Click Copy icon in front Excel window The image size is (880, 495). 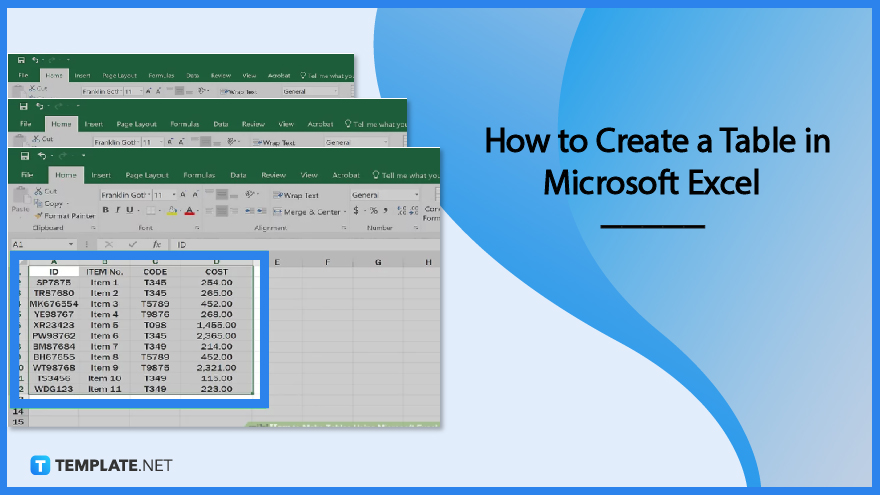(x=38, y=203)
